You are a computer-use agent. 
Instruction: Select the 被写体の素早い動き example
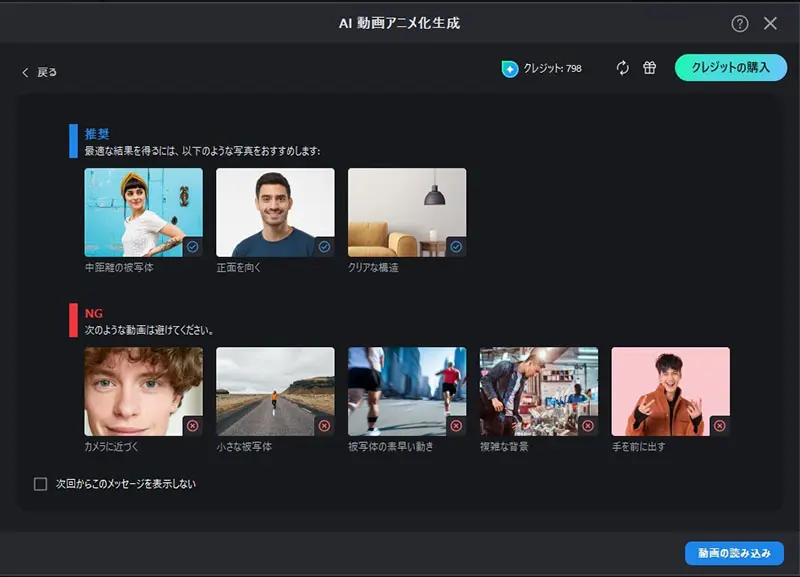coord(406,390)
